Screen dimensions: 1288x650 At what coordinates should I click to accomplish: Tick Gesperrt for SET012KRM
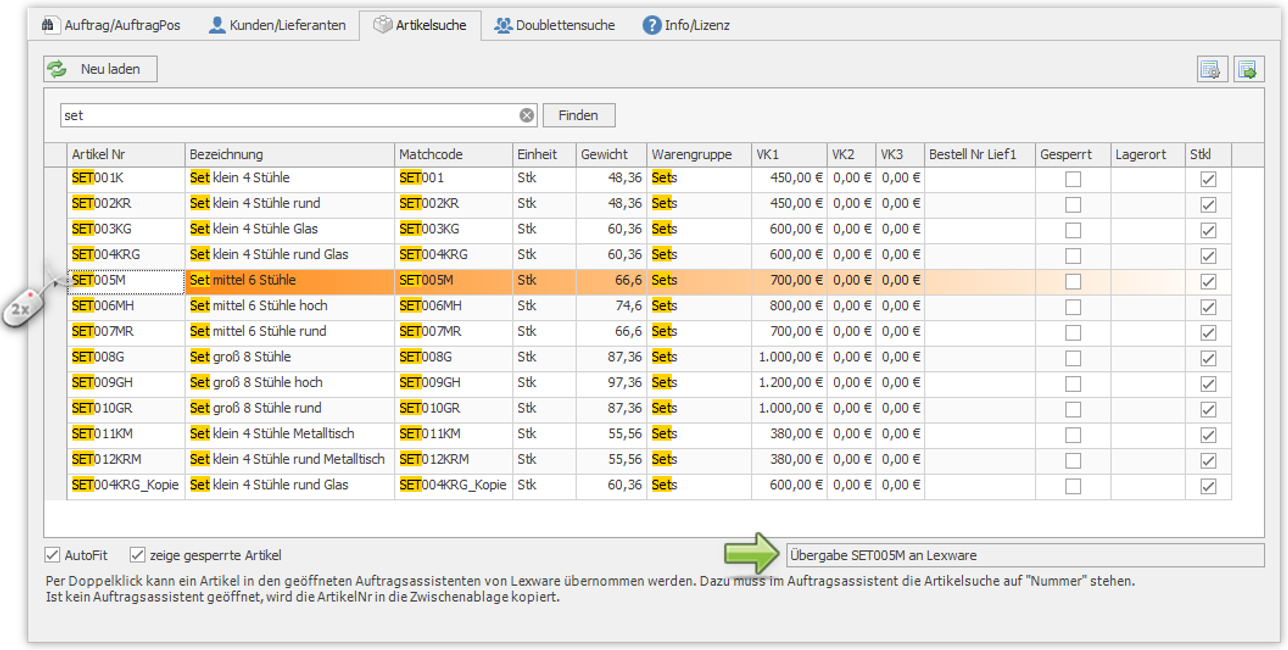pyautogui.click(x=1073, y=460)
